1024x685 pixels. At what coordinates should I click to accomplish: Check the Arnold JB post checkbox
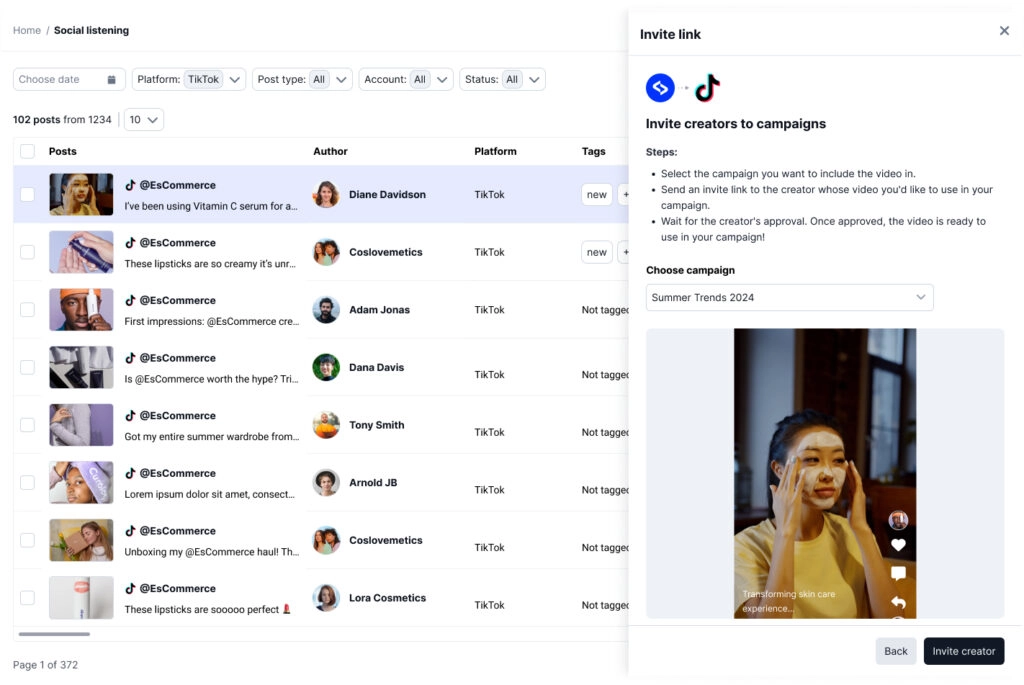point(27,483)
